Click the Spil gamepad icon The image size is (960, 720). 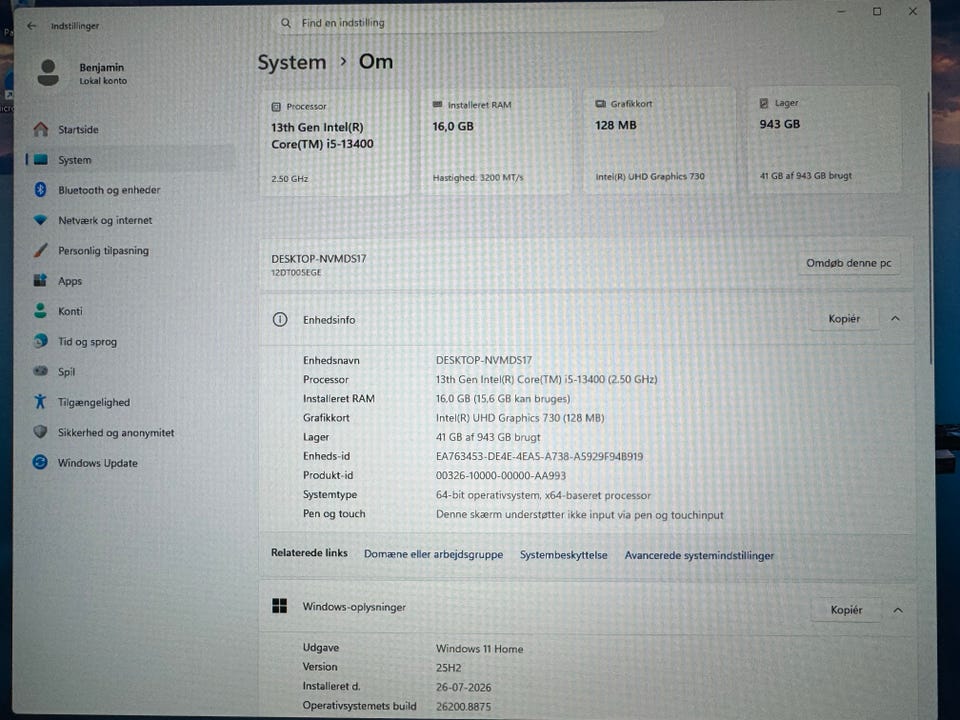(x=40, y=371)
